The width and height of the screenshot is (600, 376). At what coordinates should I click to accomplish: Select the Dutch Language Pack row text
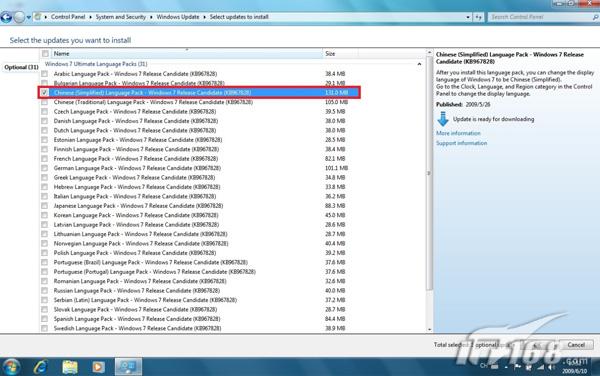(135, 130)
